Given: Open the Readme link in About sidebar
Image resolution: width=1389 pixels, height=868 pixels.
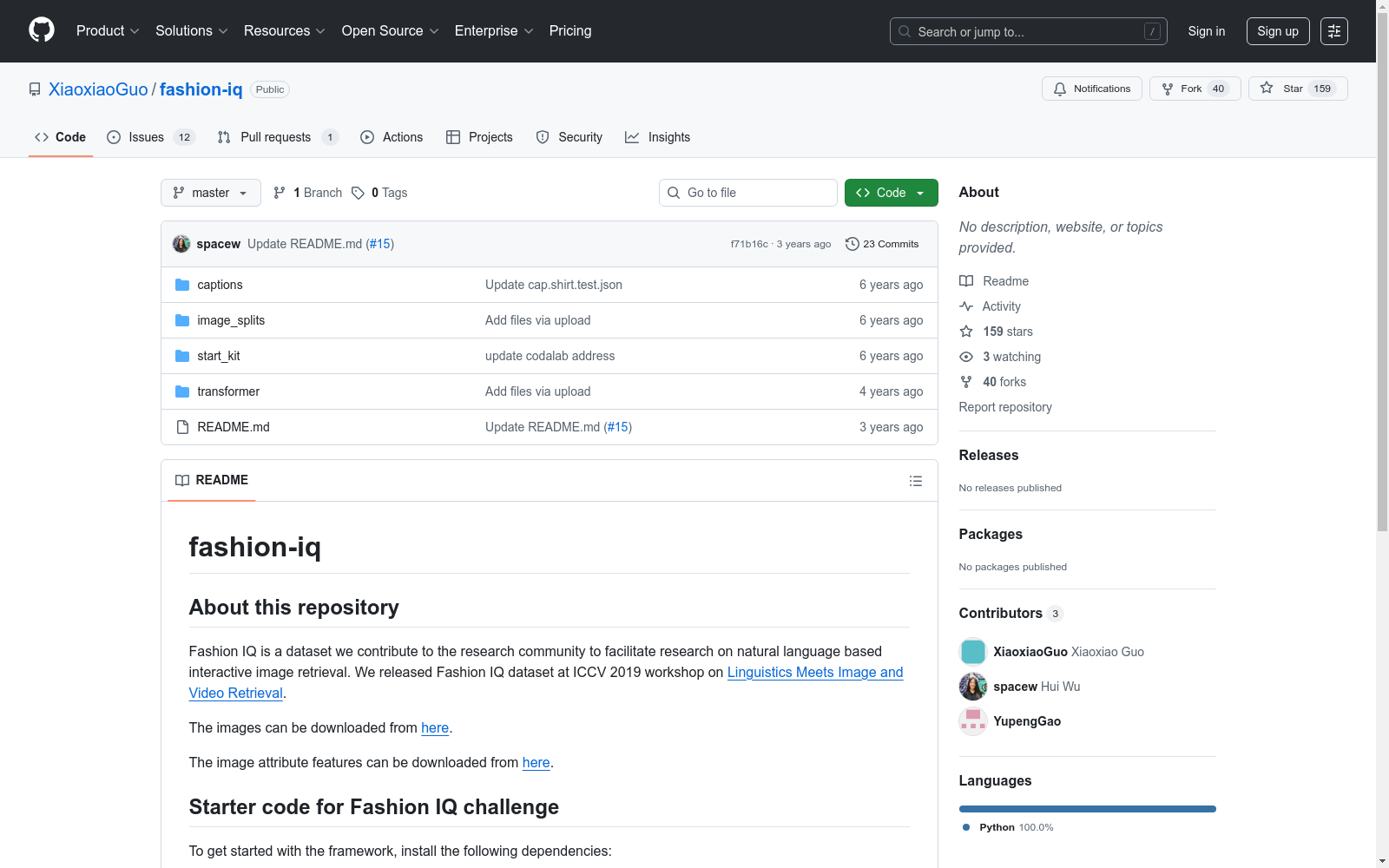Looking at the screenshot, I should (x=994, y=281).
